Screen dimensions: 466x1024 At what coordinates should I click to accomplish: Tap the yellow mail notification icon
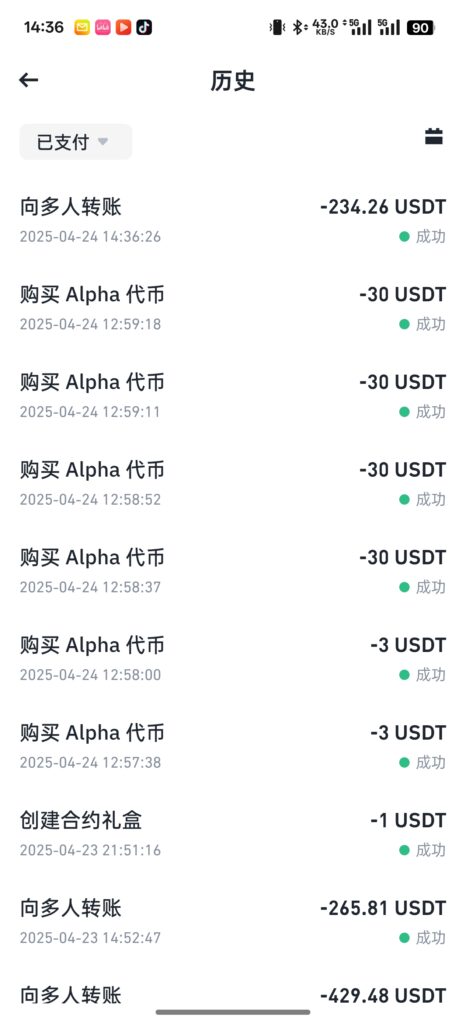[x=82, y=27]
